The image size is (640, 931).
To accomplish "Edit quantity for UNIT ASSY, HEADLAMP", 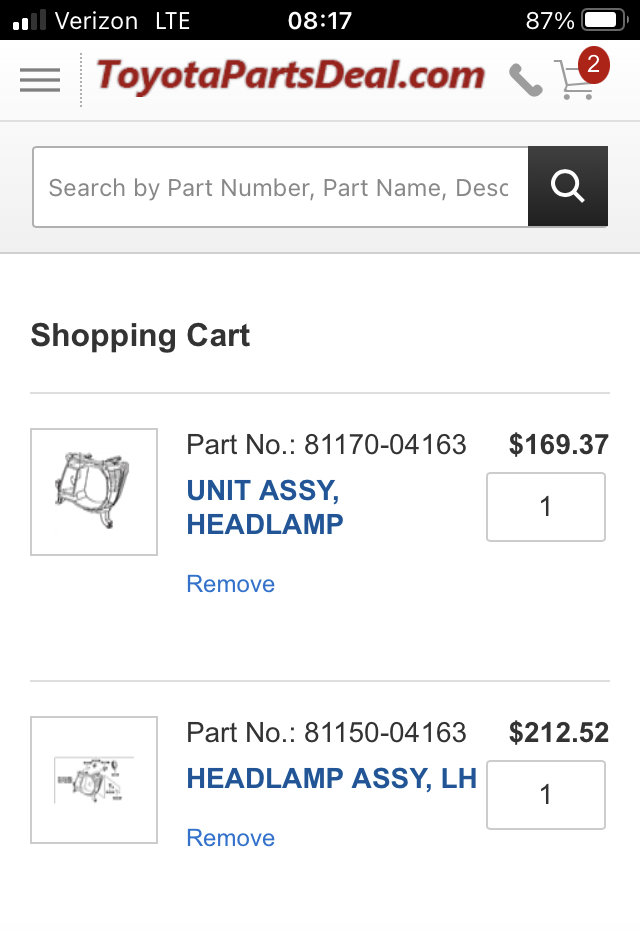I will click(546, 506).
